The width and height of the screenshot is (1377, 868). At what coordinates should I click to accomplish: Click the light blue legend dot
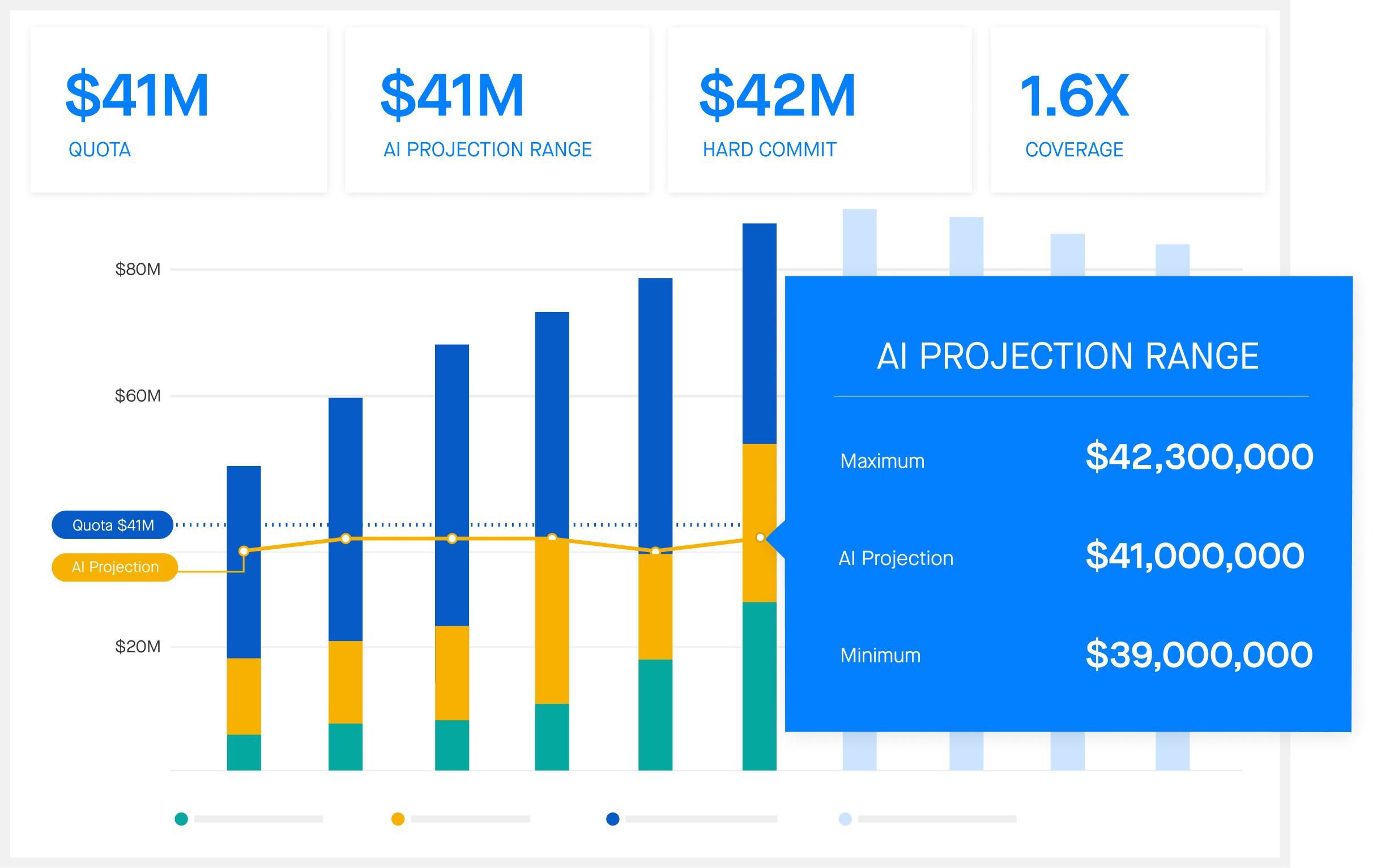tap(845, 819)
